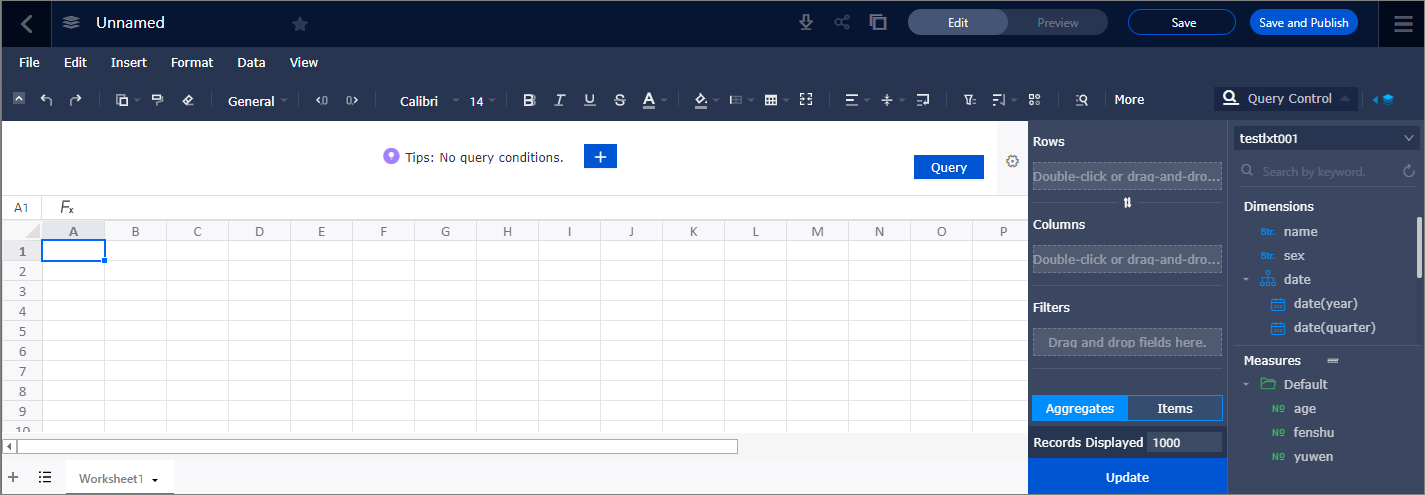Click the star favorite icon next to Unnamed
1425x495 pixels.
coord(300,23)
